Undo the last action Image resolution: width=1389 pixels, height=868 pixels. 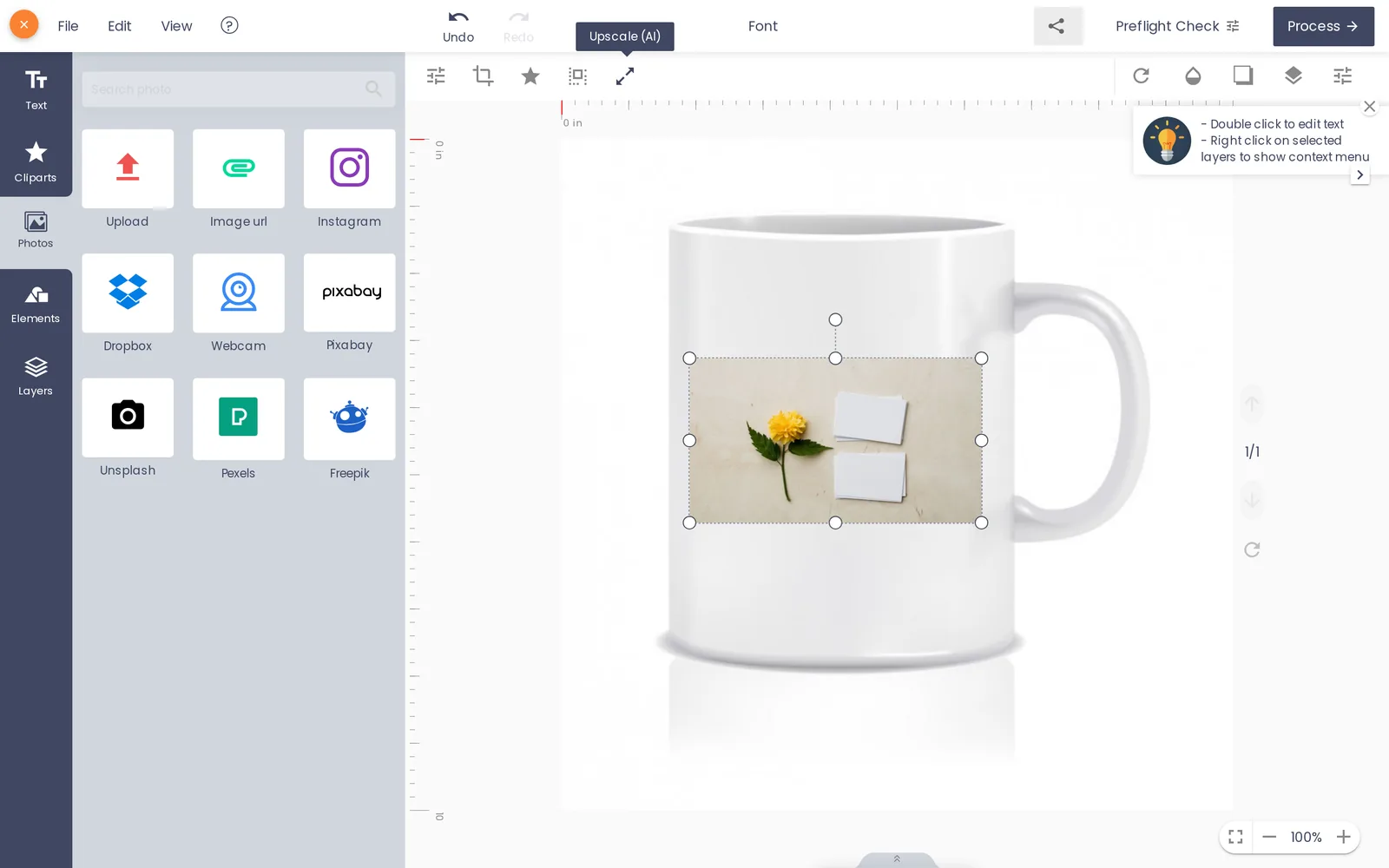coord(458,26)
